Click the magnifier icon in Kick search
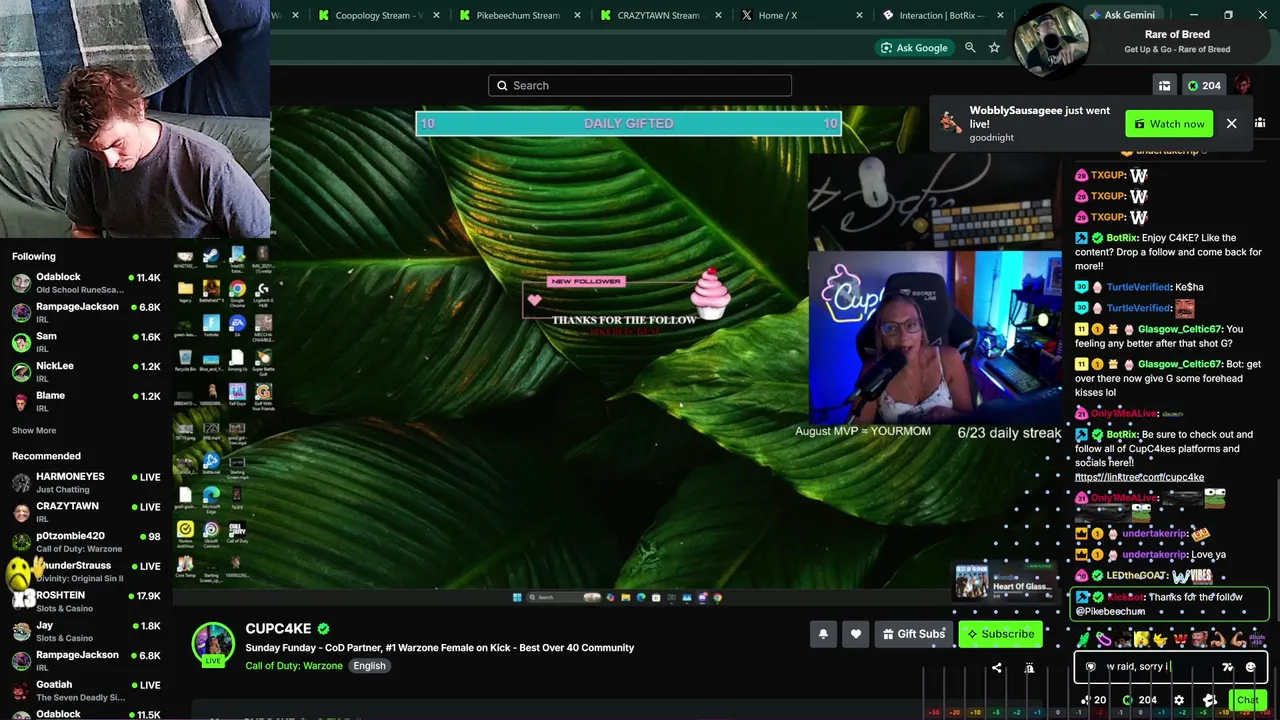Screen dimensions: 1280x720 [x=502, y=86]
